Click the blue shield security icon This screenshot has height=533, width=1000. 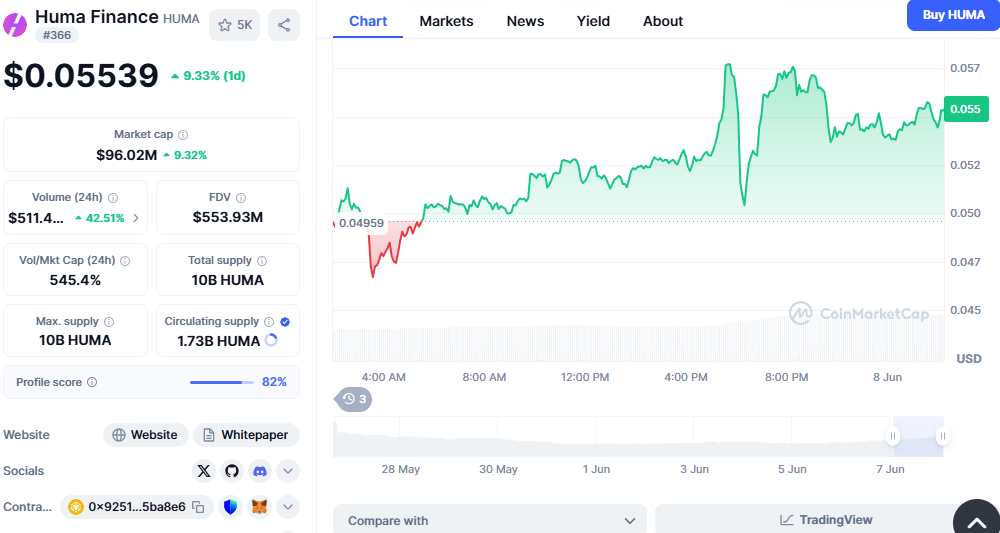(231, 507)
